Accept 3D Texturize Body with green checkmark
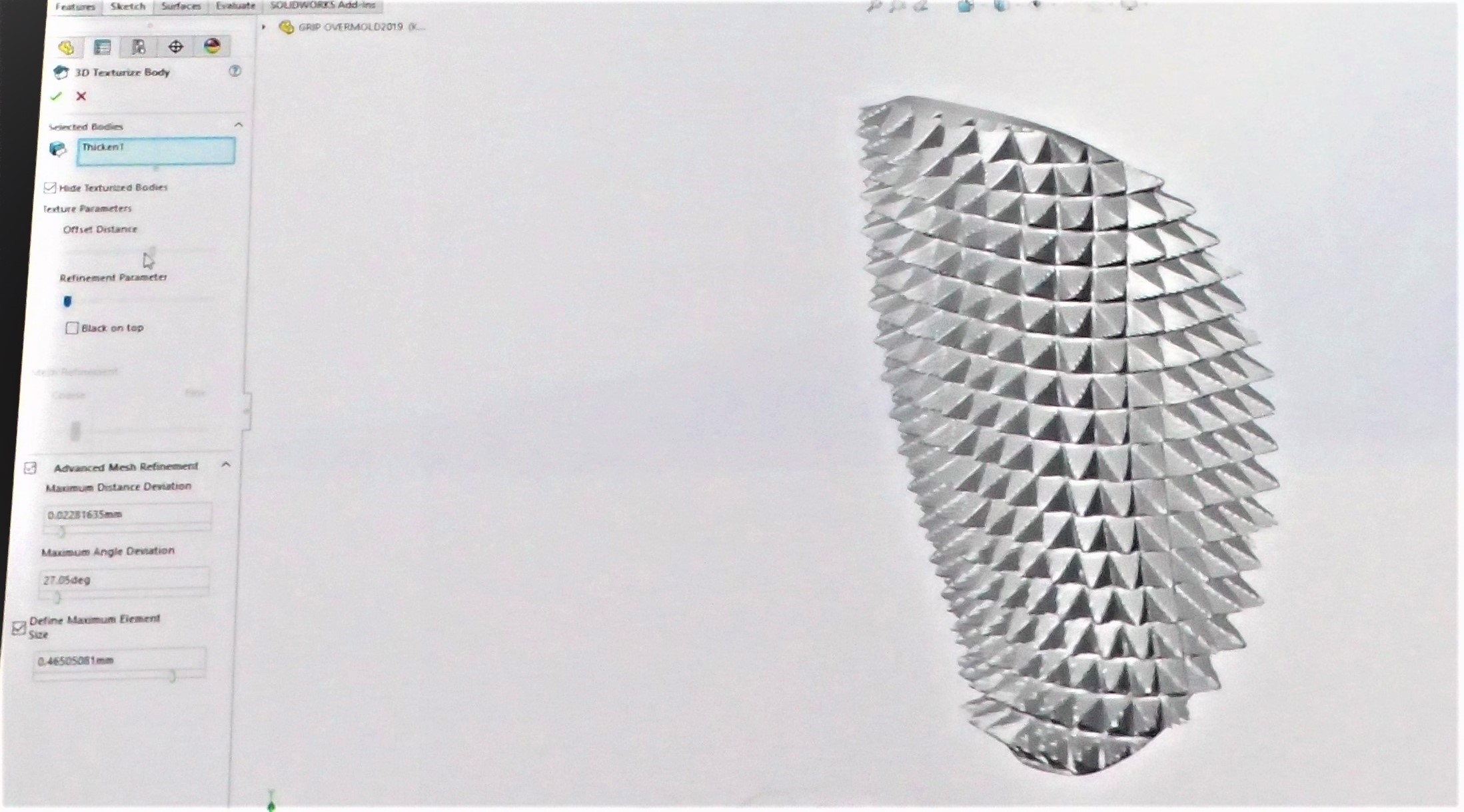Viewport: 1464px width, 812px height. 56,97
